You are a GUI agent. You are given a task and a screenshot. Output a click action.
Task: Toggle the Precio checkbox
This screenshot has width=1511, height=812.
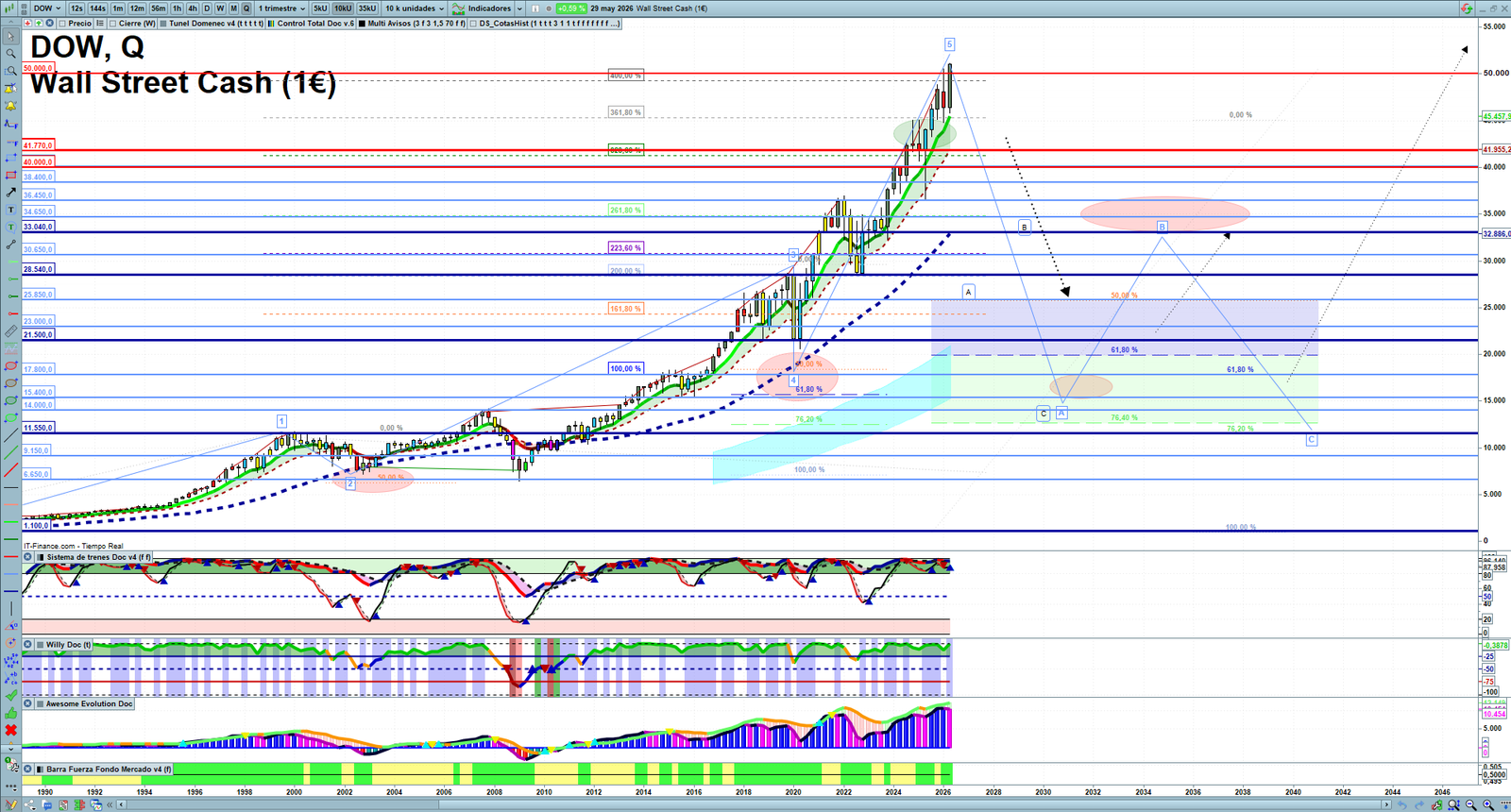pyautogui.click(x=62, y=23)
